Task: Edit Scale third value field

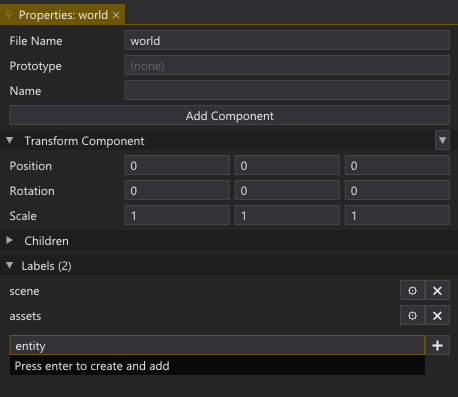Action: click(x=397, y=215)
